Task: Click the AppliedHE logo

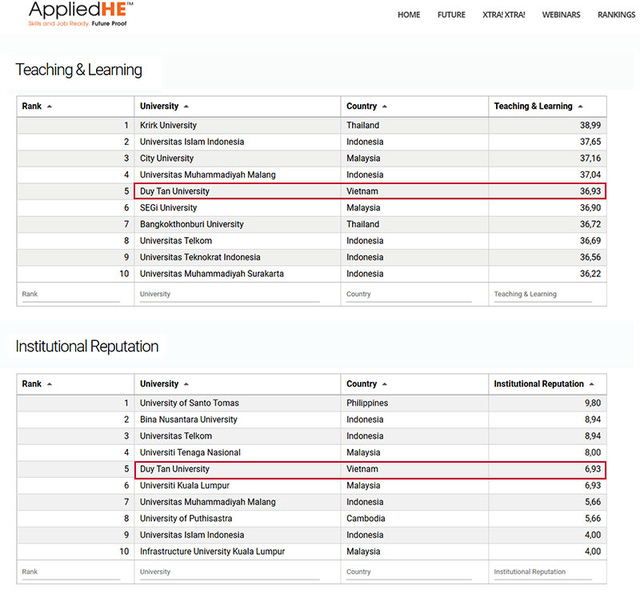Action: click(x=80, y=14)
